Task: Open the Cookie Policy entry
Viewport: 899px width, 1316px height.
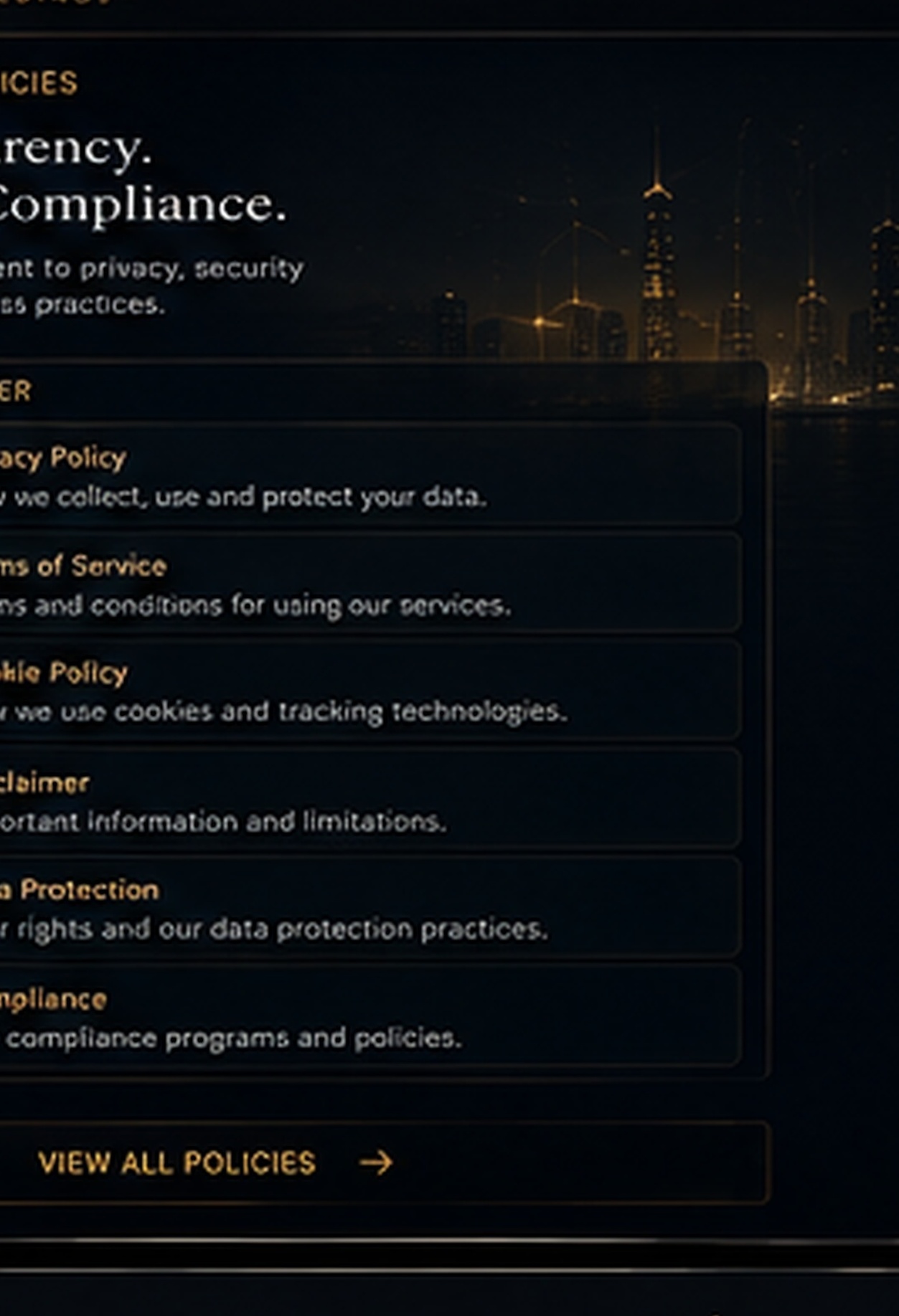Action: click(370, 690)
